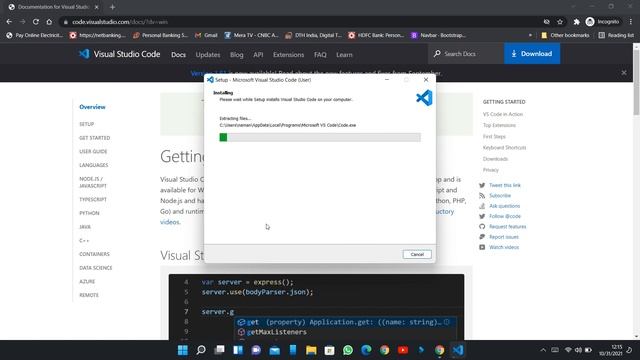The width and height of the screenshot is (640, 360).
Task: Click the icon beside Watch videos
Action: click(x=482, y=247)
